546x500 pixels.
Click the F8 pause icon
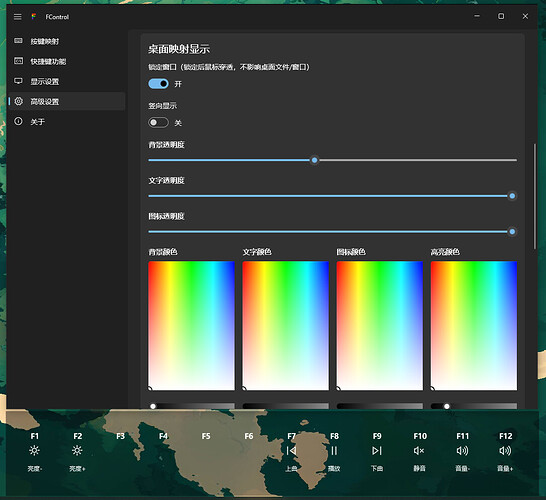point(334,451)
